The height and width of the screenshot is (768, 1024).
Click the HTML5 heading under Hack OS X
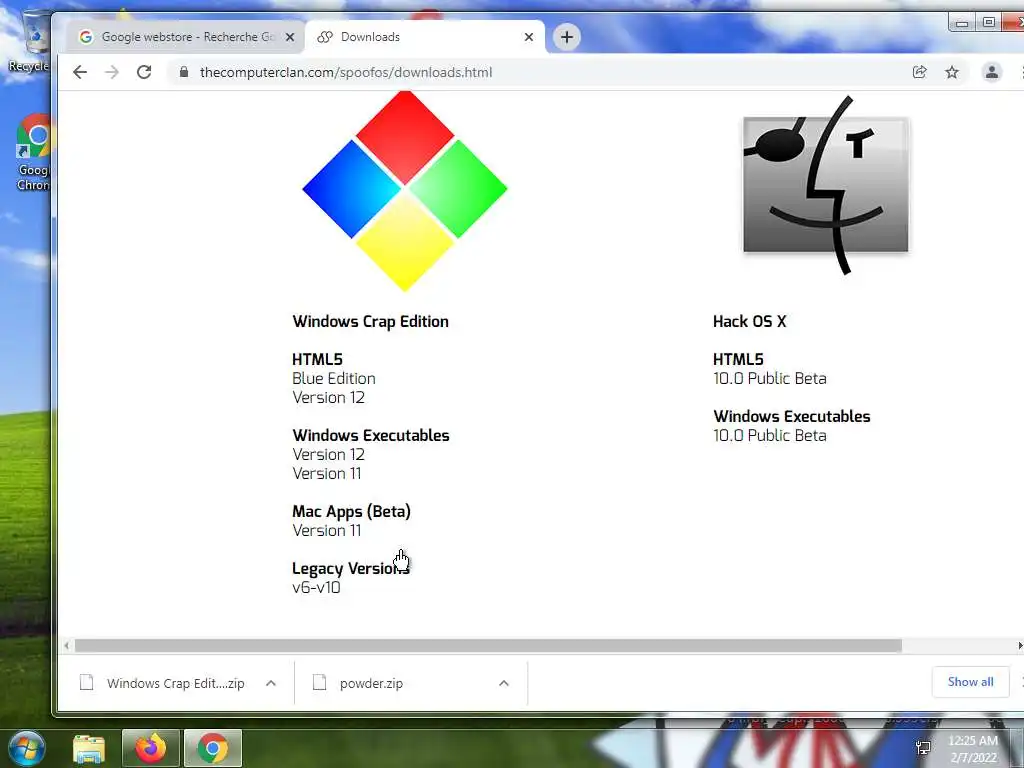(738, 360)
